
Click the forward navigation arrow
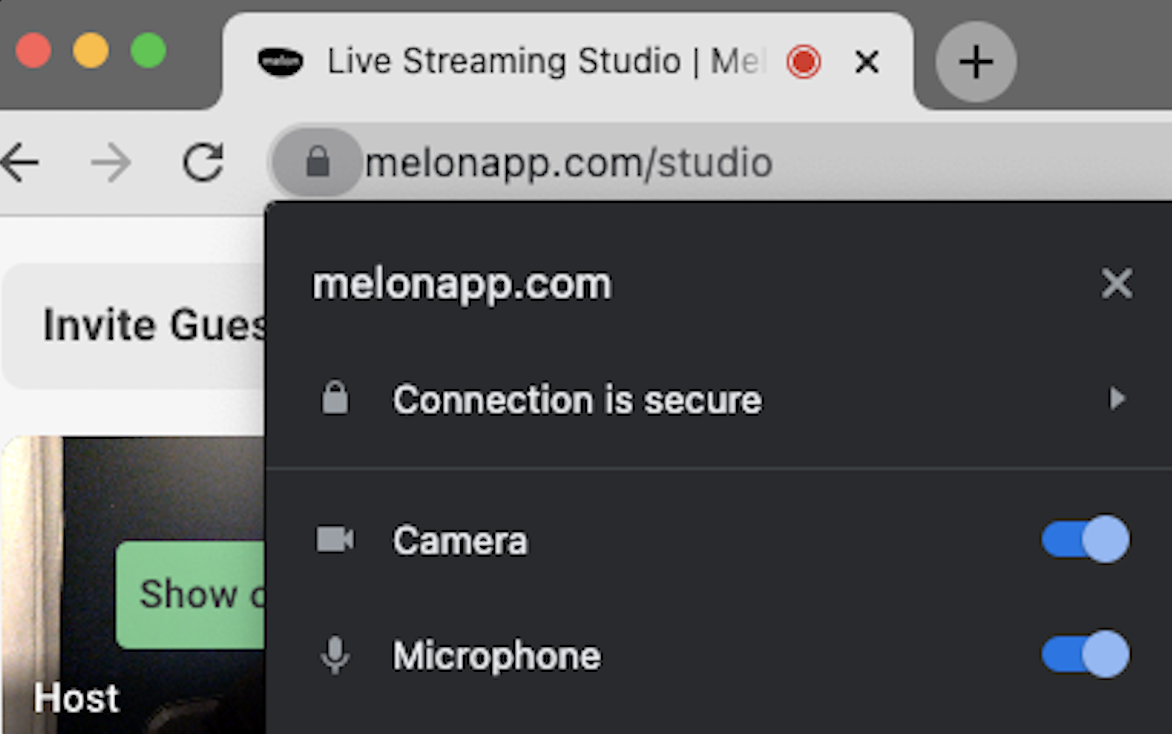(111, 162)
